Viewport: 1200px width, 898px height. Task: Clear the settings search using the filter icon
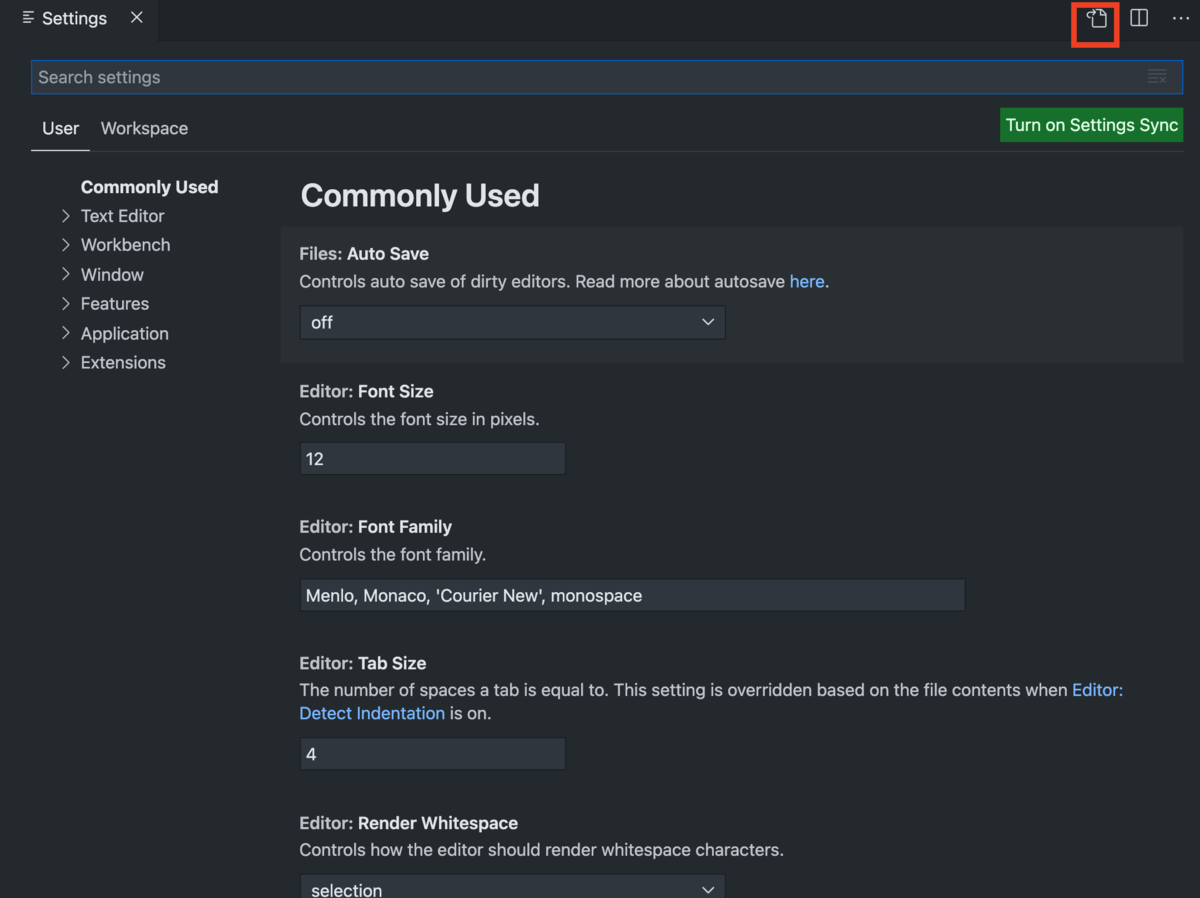[x=1157, y=76]
